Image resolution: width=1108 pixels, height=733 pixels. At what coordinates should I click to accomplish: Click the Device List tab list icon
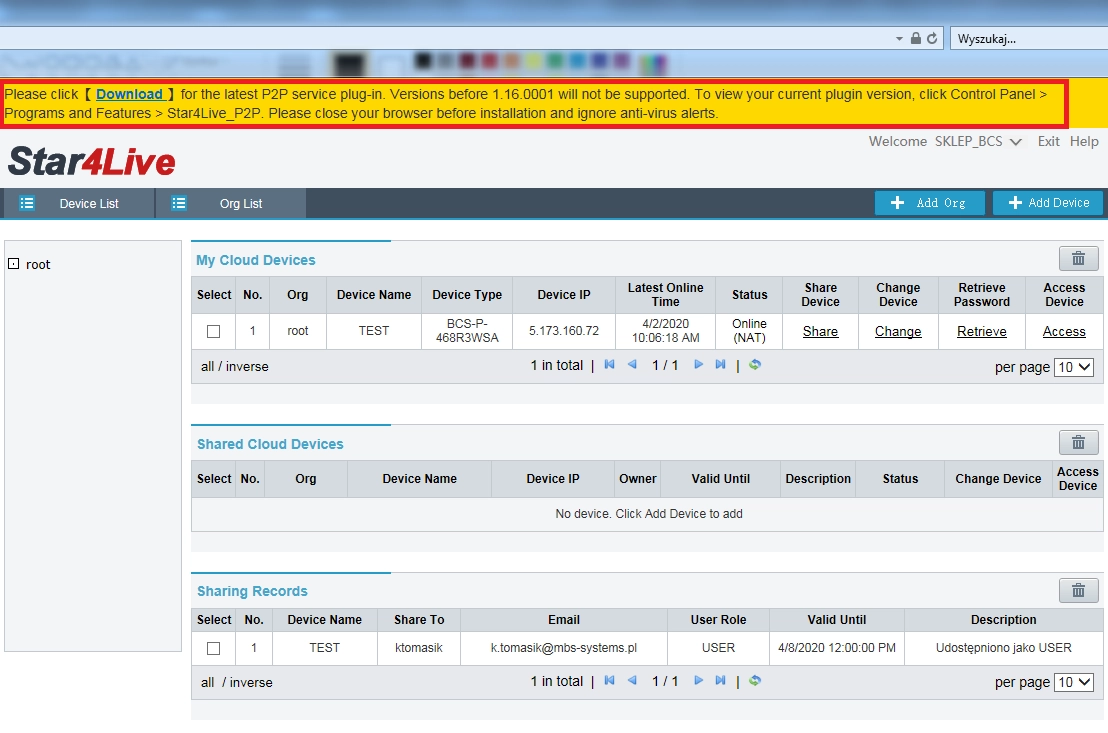coord(27,203)
